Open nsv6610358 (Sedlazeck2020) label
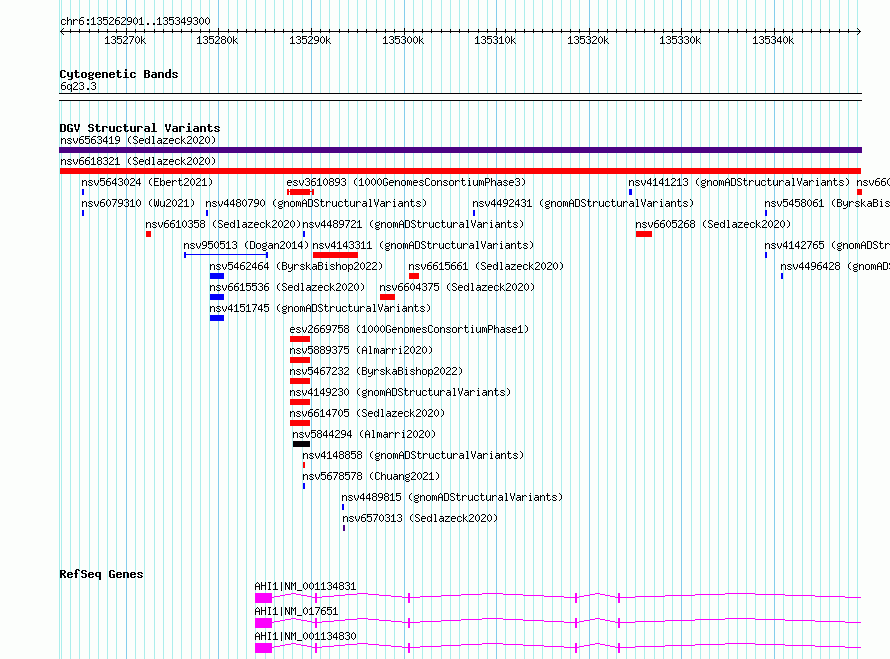The image size is (890, 659). (x=223, y=224)
